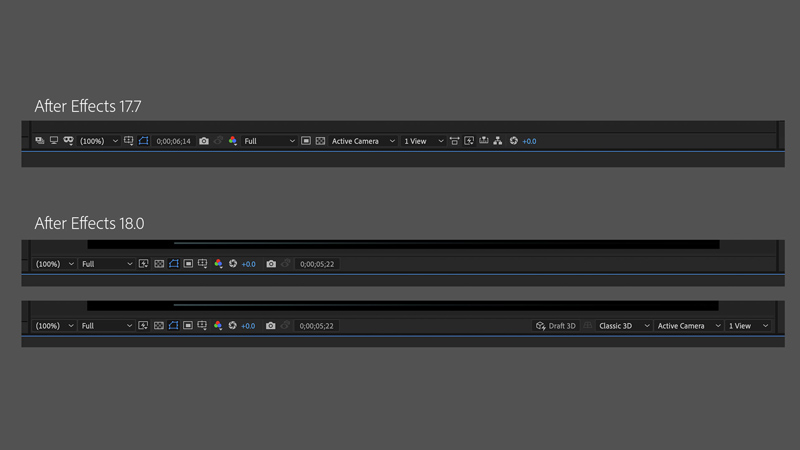Screen dimensions: 800x450
Task: Reset exposure icon in the 17.7 toolbar
Action: 514,141
